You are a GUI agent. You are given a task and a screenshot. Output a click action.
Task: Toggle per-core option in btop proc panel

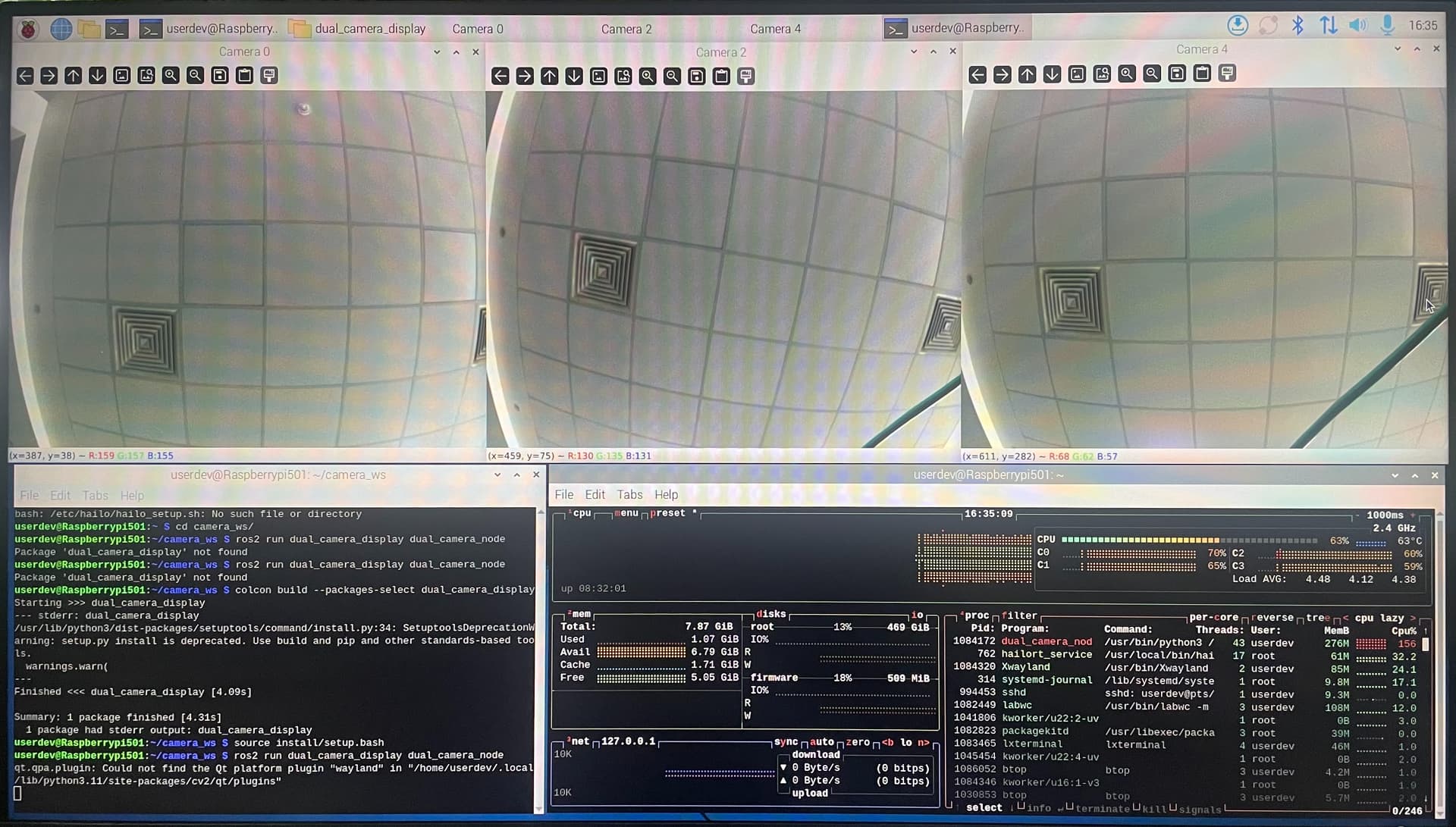coord(1213,618)
